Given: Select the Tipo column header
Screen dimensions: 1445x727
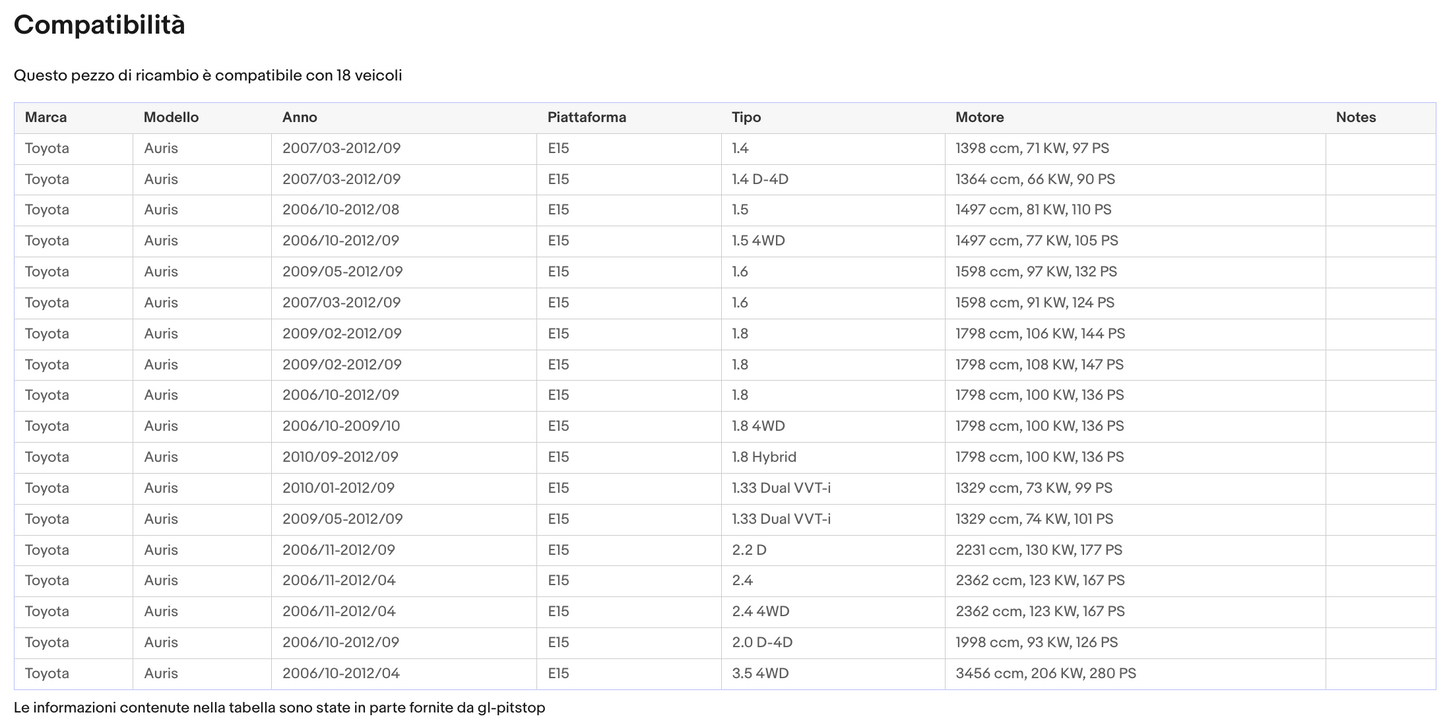Looking at the screenshot, I should [746, 117].
